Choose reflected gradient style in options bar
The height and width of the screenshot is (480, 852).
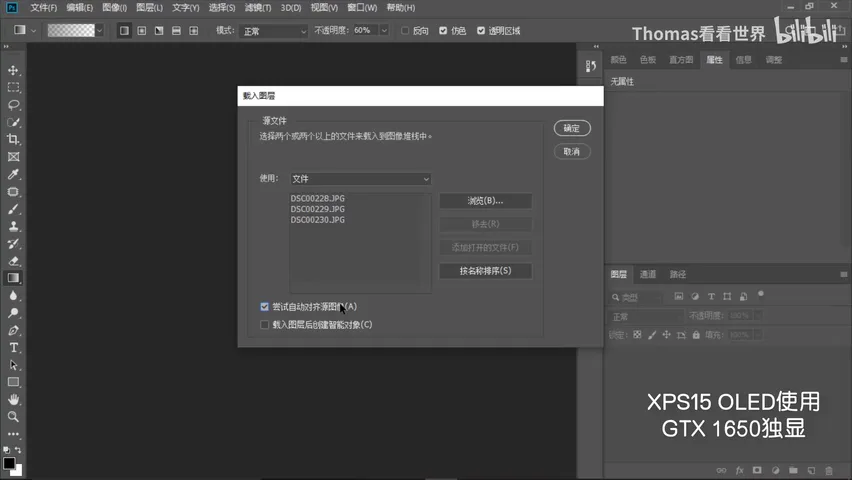tap(176, 31)
